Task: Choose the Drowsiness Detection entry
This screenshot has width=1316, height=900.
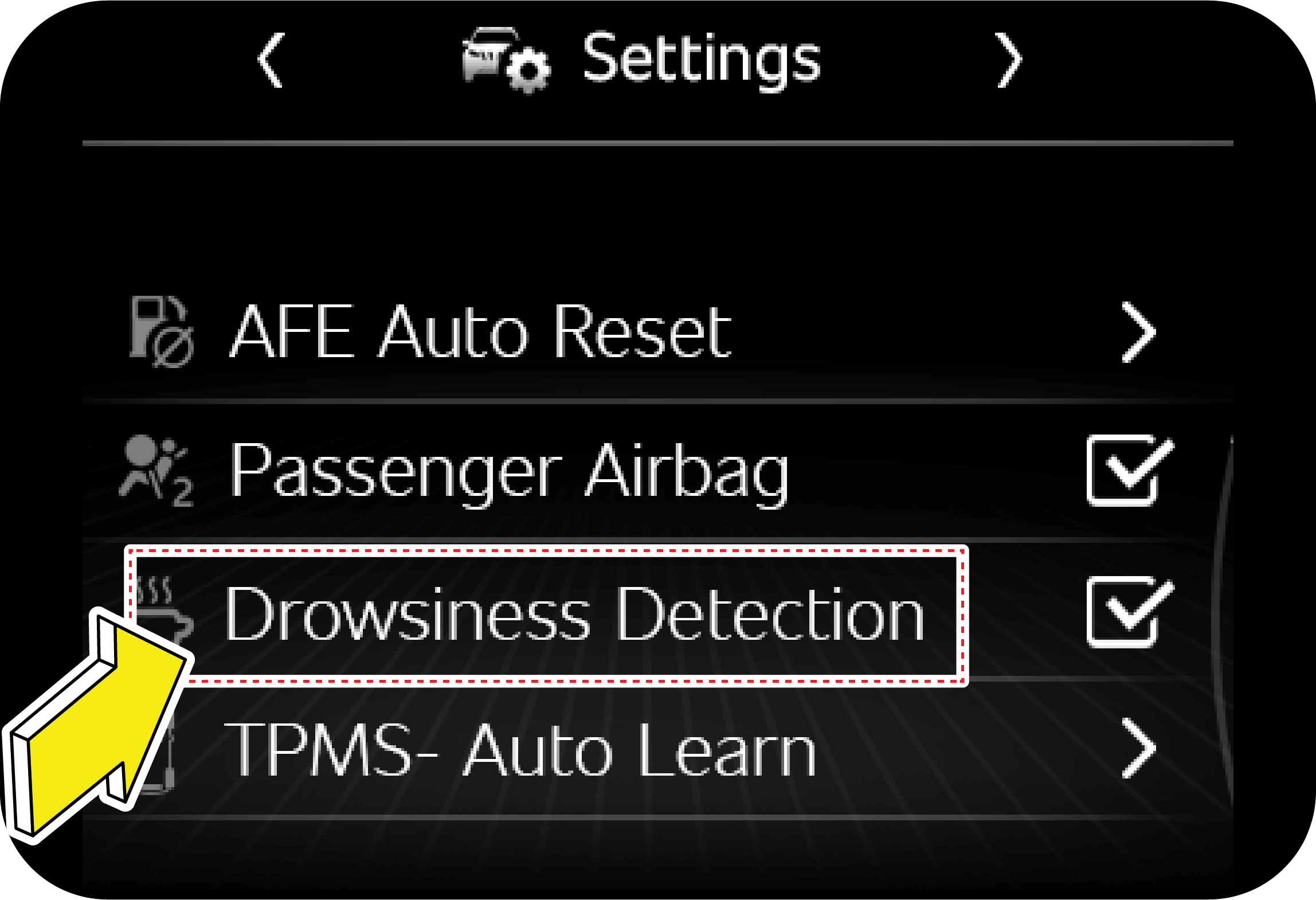Action: [x=573, y=615]
